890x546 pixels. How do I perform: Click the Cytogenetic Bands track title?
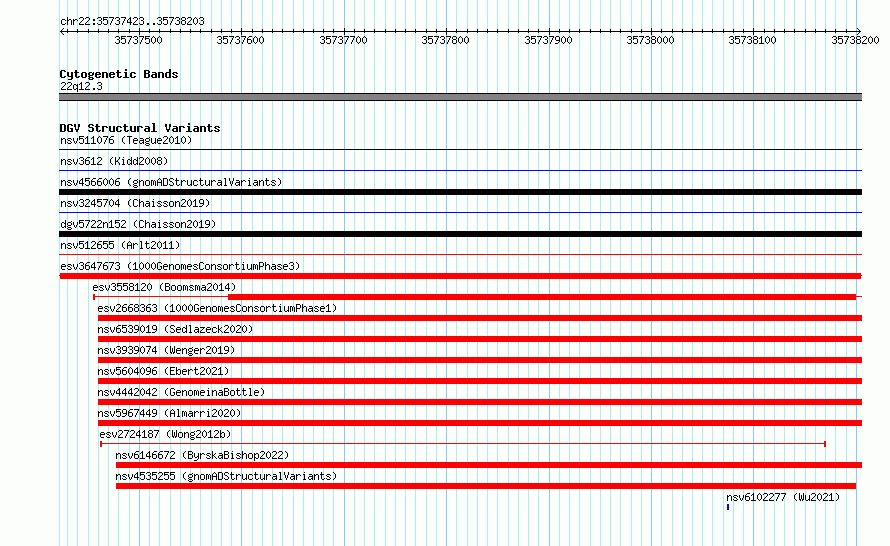tap(119, 74)
